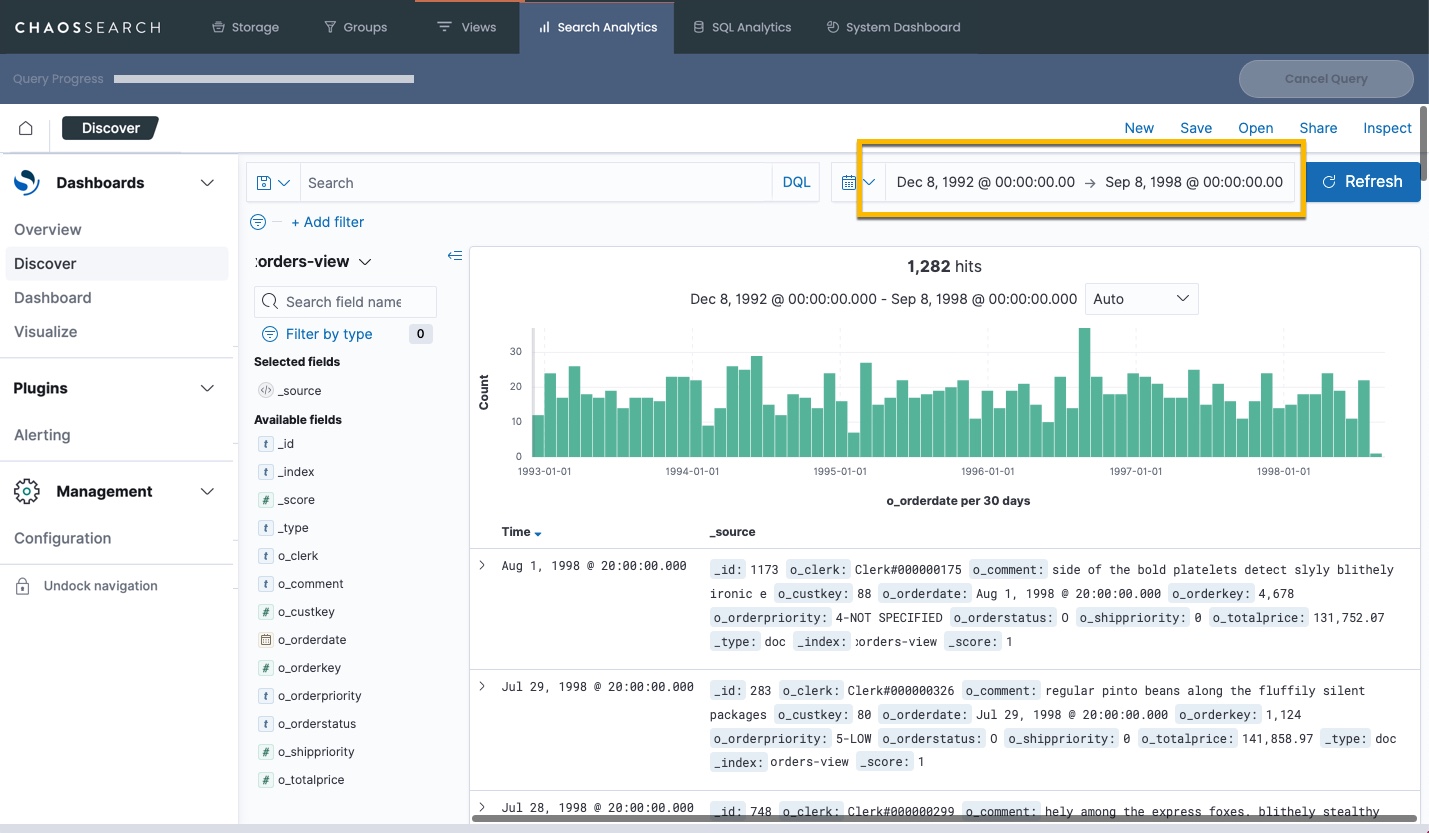
Task: Click the Search field name input
Action: [345, 302]
